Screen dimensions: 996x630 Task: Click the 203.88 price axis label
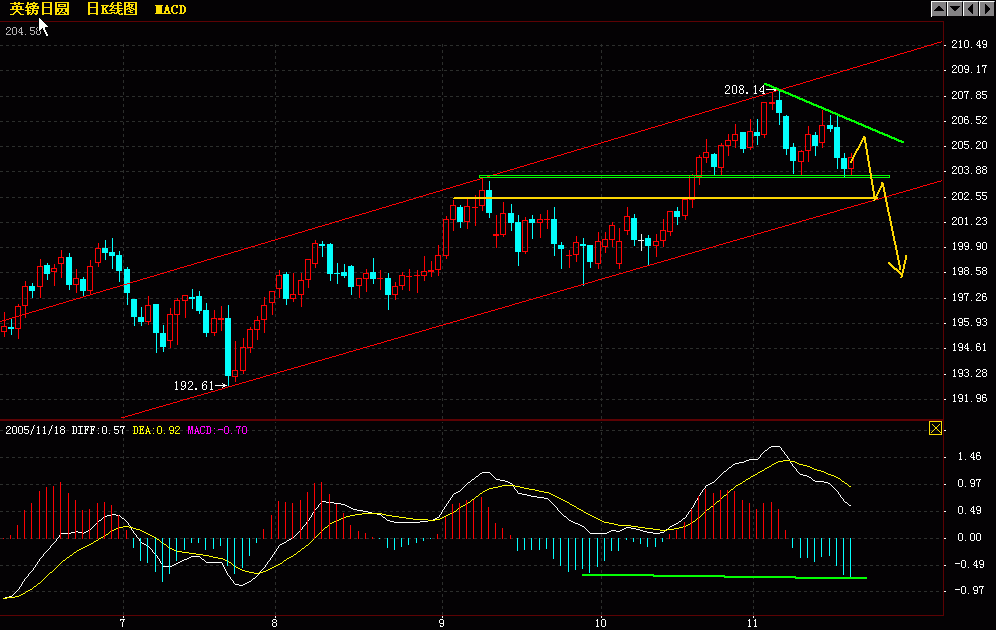[x=969, y=170]
